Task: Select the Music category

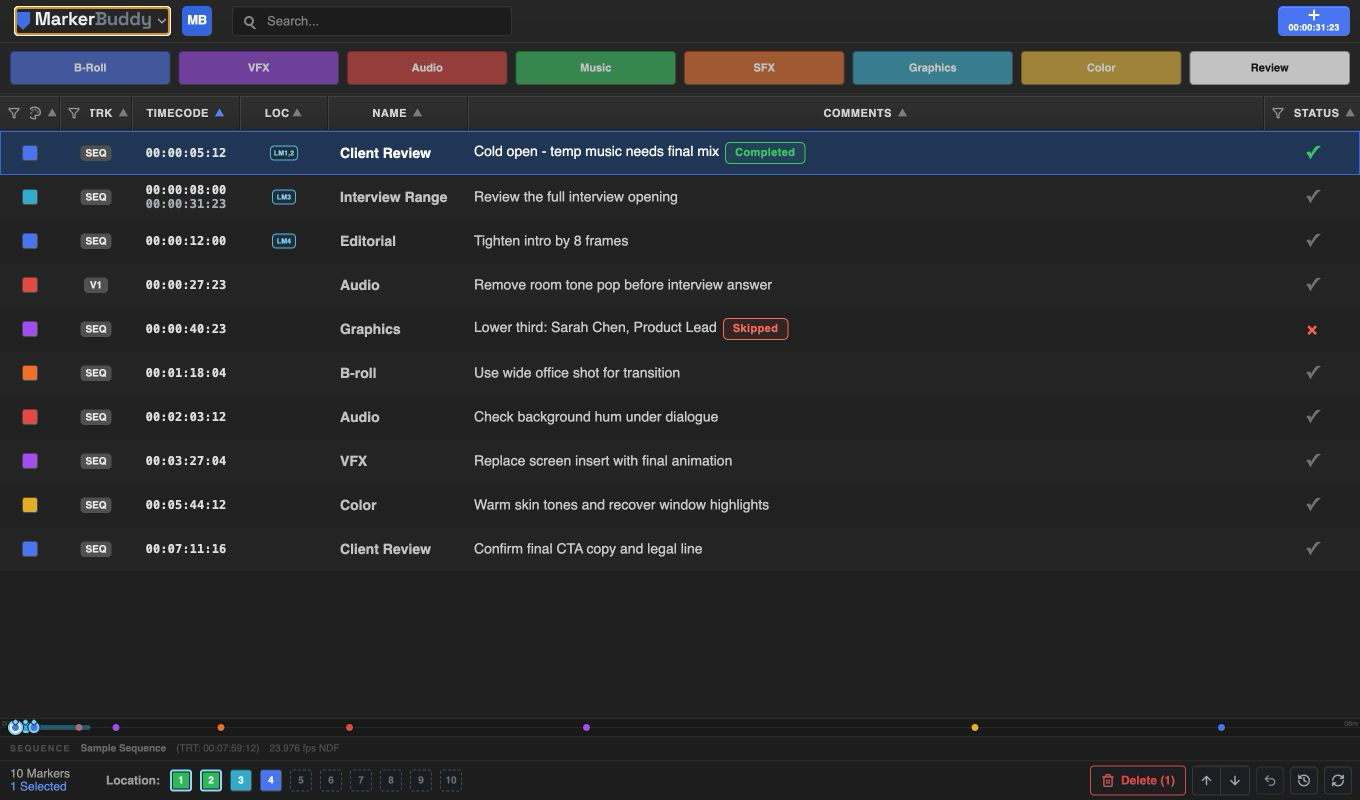Action: (595, 68)
